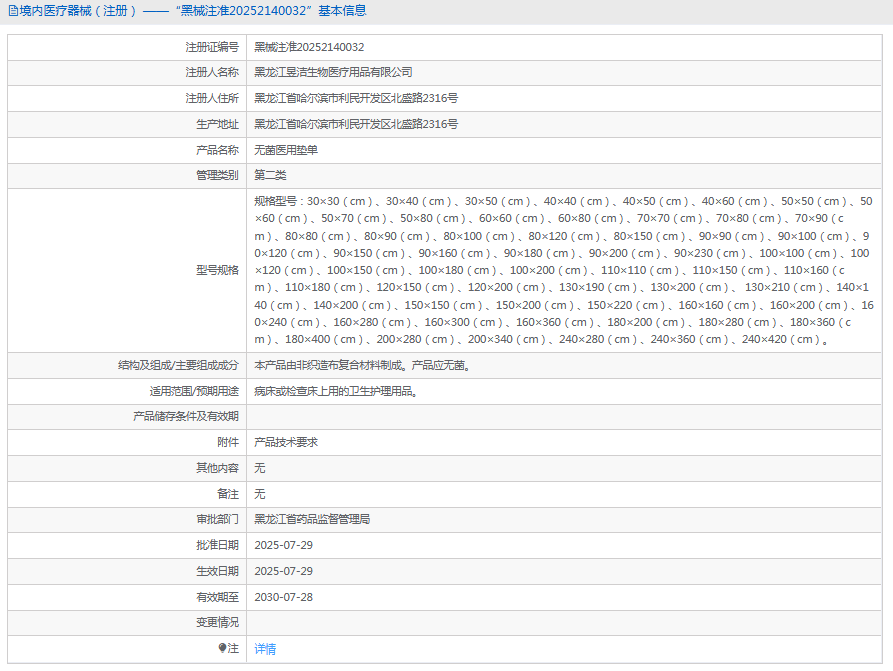Click the 有效期至 label

(x=218, y=597)
